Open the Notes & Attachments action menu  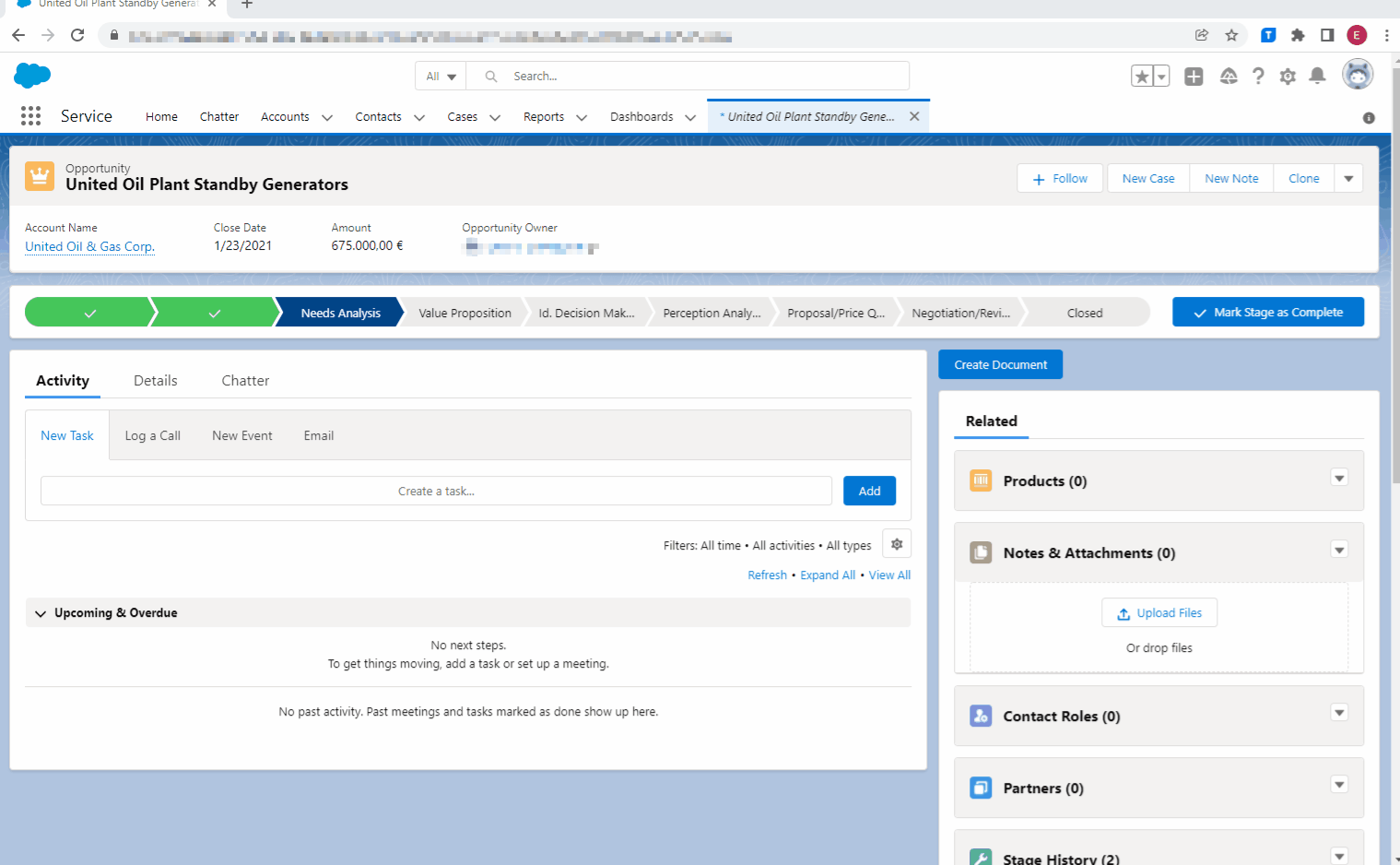[x=1340, y=551]
